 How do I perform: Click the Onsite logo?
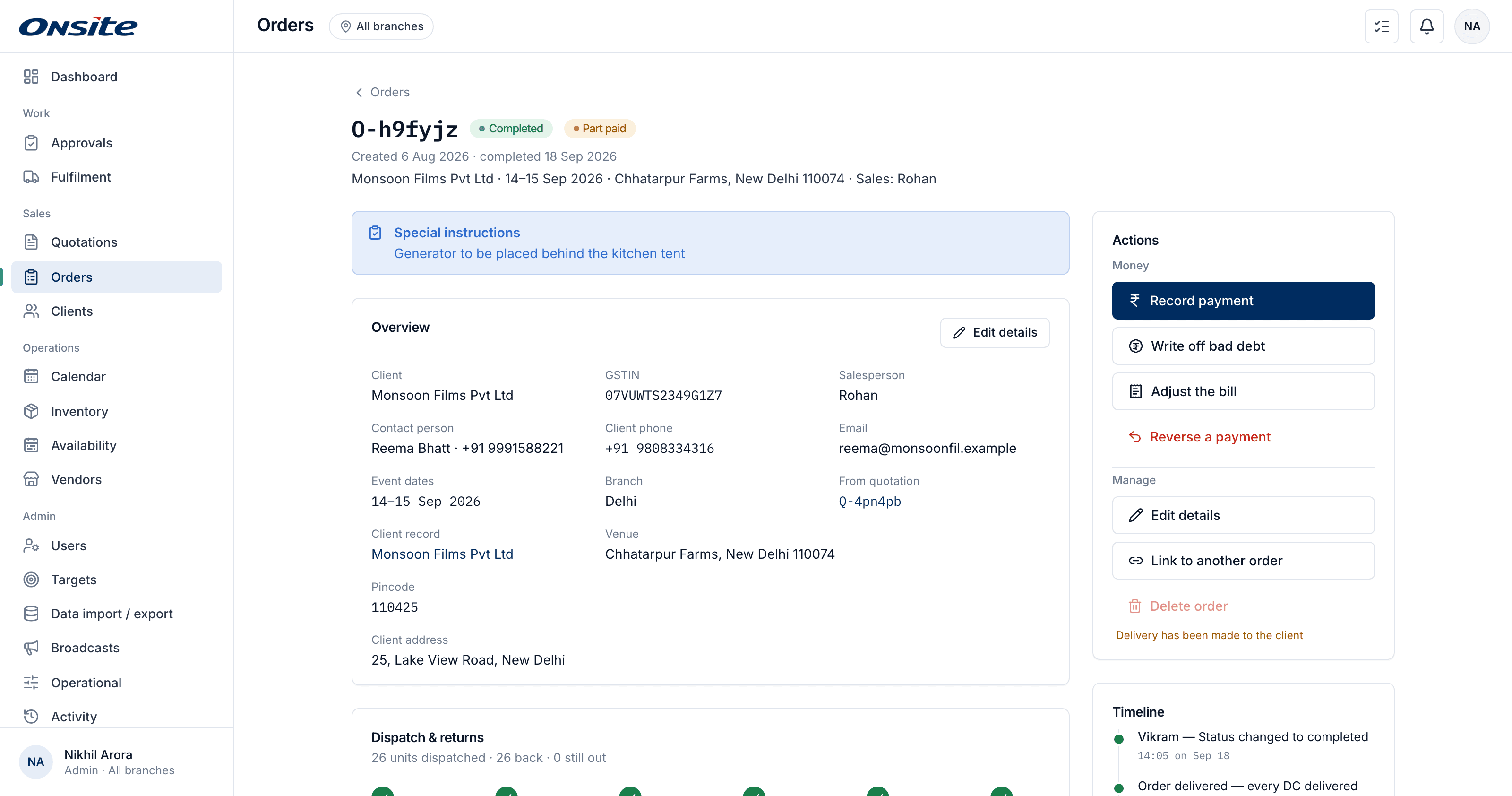78,26
